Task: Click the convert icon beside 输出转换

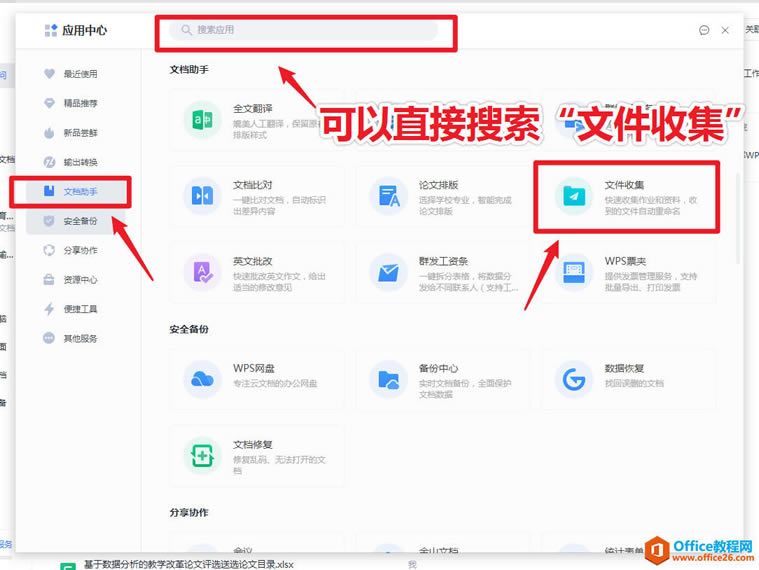Action: (x=49, y=162)
